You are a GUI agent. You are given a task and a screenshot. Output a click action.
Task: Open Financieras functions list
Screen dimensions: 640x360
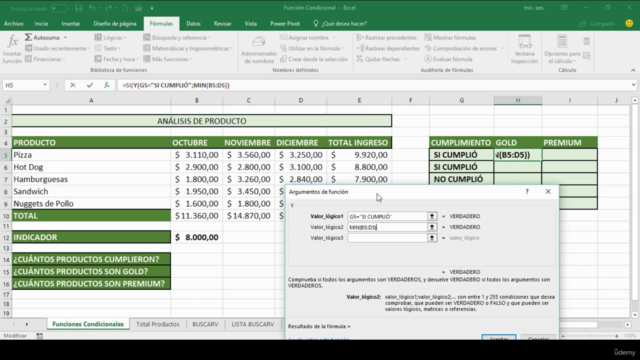(45, 59)
